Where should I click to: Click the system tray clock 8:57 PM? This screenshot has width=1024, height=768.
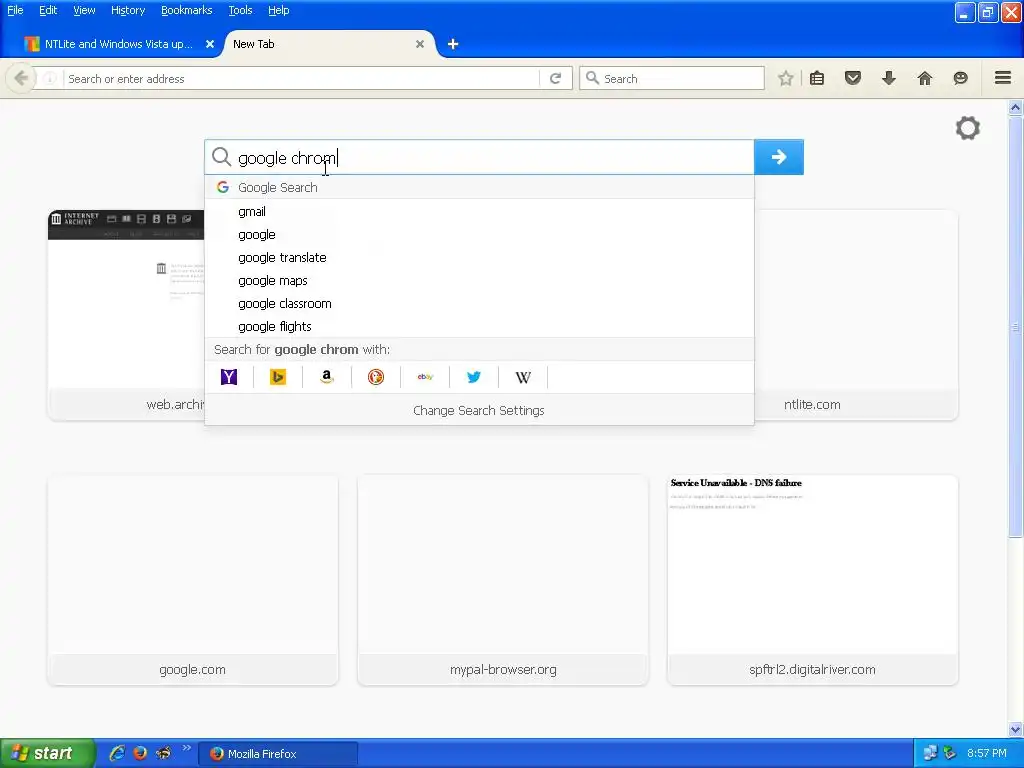tap(987, 753)
